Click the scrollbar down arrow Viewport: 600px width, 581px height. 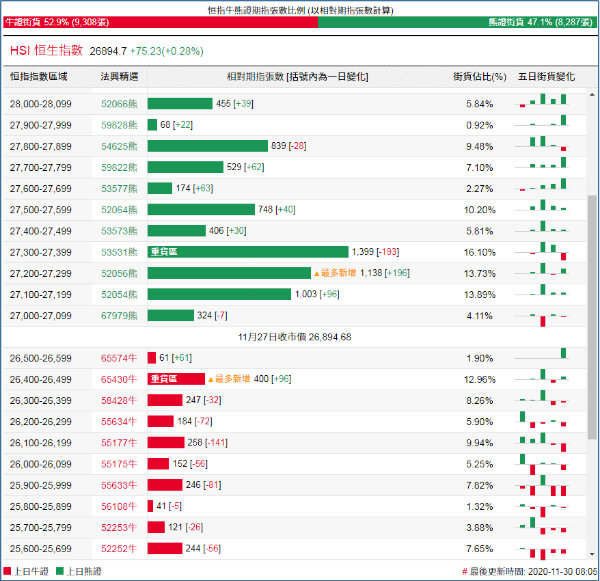click(x=592, y=554)
